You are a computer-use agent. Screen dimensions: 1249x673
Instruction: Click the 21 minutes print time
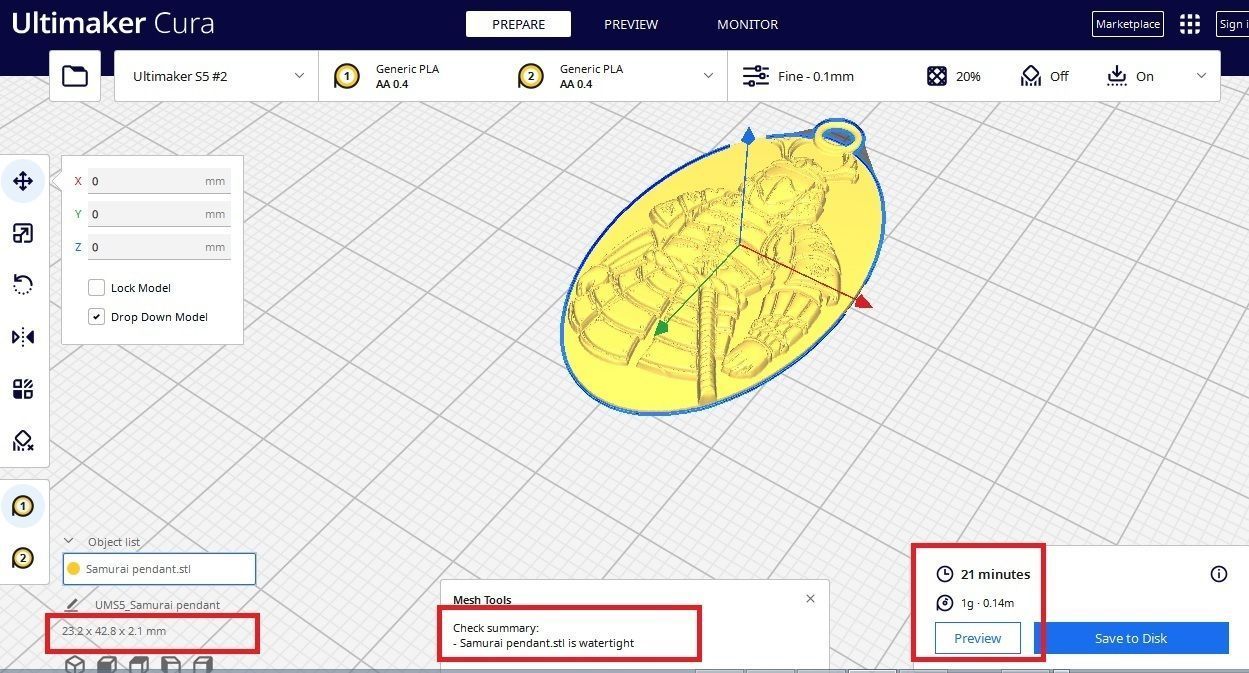995,574
